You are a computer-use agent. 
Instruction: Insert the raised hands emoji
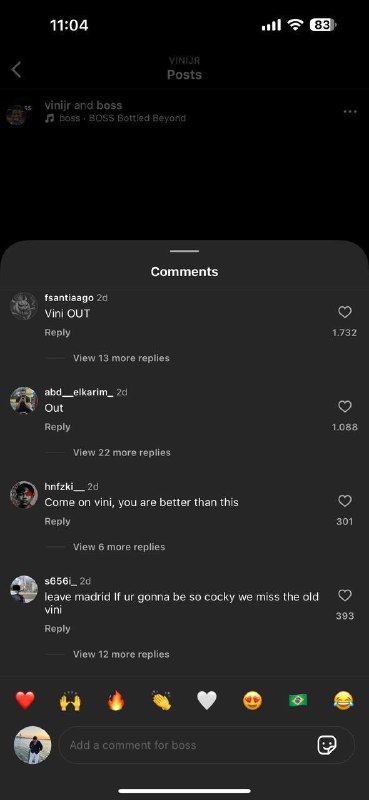(70, 701)
